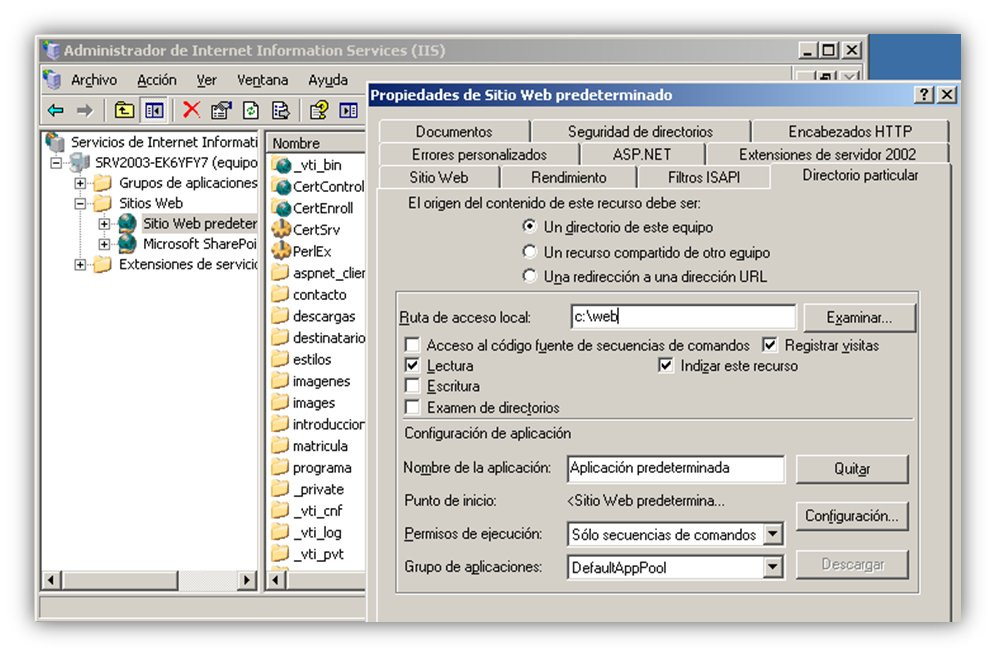
Task: Click the Nombre column header
Action: point(315,143)
